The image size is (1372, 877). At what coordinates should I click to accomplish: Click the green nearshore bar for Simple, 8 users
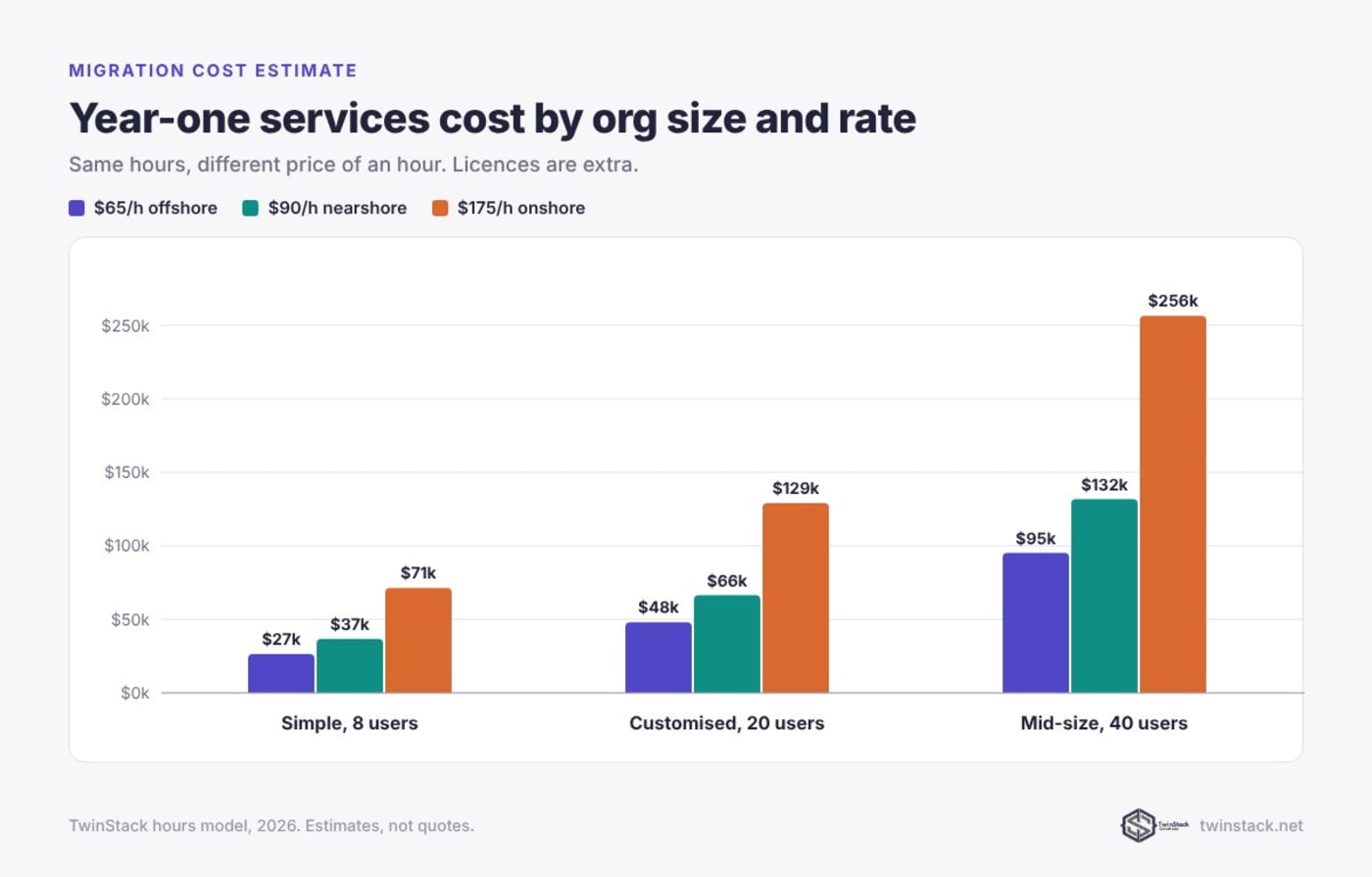pos(350,666)
